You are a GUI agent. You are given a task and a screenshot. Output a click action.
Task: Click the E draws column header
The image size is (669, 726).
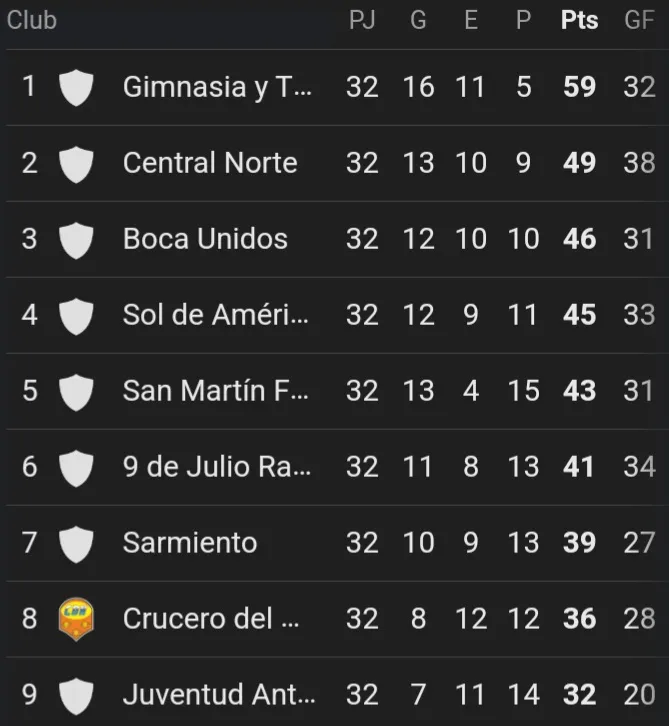pyautogui.click(x=471, y=20)
